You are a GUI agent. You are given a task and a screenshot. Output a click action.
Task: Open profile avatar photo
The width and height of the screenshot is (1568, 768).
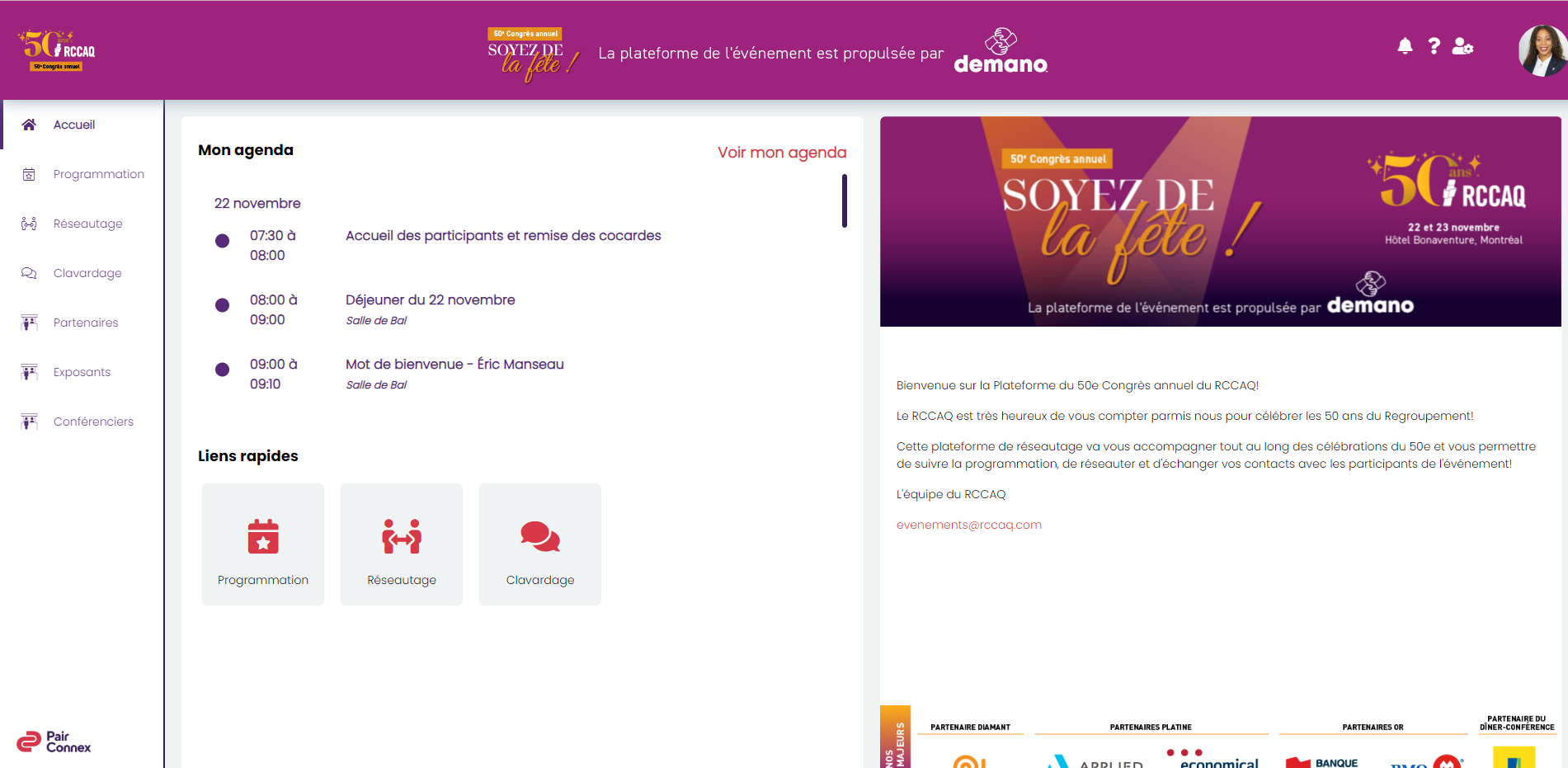(1542, 50)
